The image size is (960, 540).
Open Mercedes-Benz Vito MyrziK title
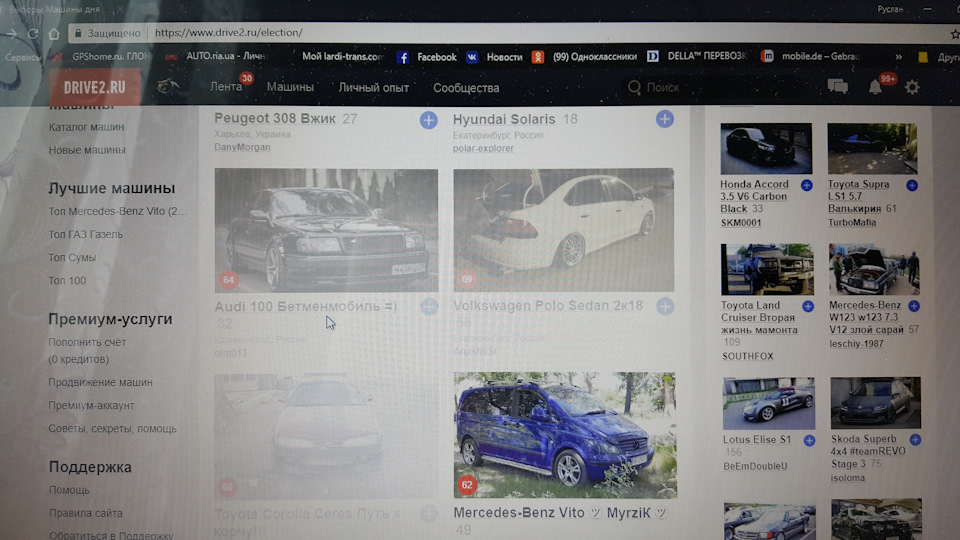click(x=560, y=512)
